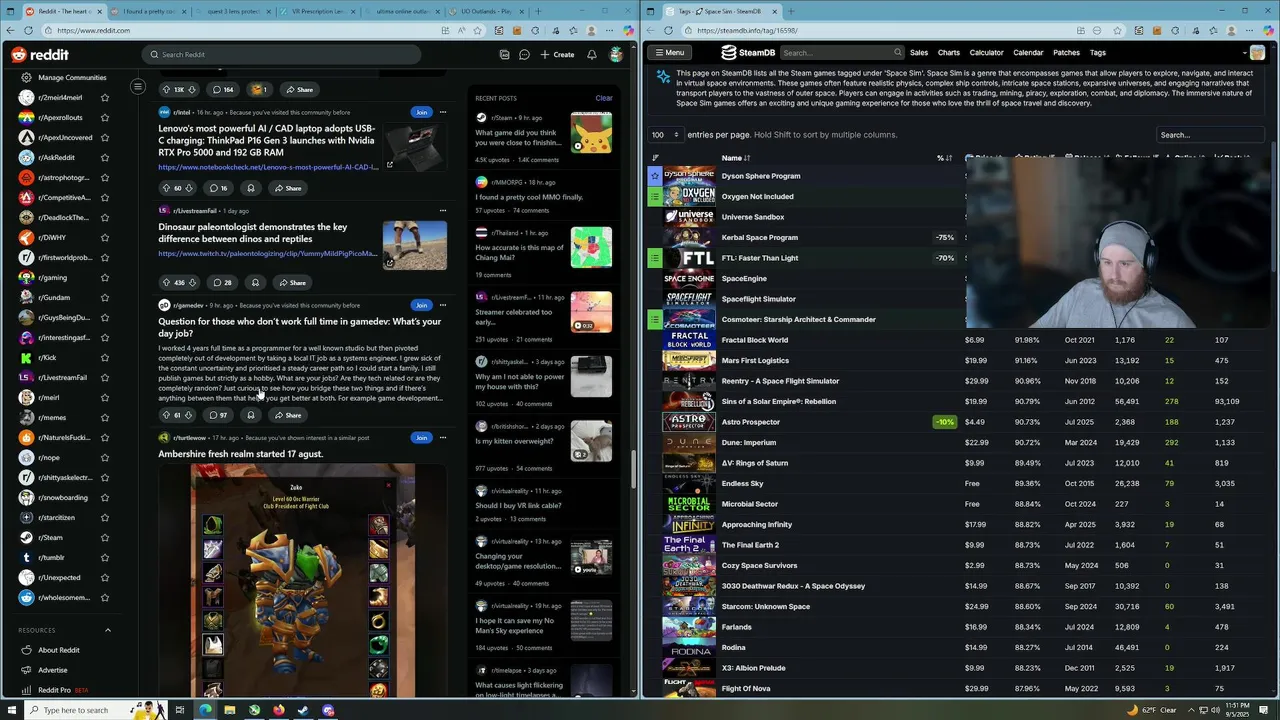Viewport: 1280px width, 720px height.
Task: Sort SteamDB table by % discount column
Action: 943,158
